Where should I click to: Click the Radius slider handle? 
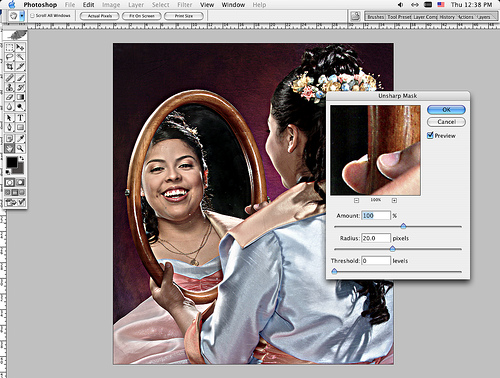click(393, 249)
